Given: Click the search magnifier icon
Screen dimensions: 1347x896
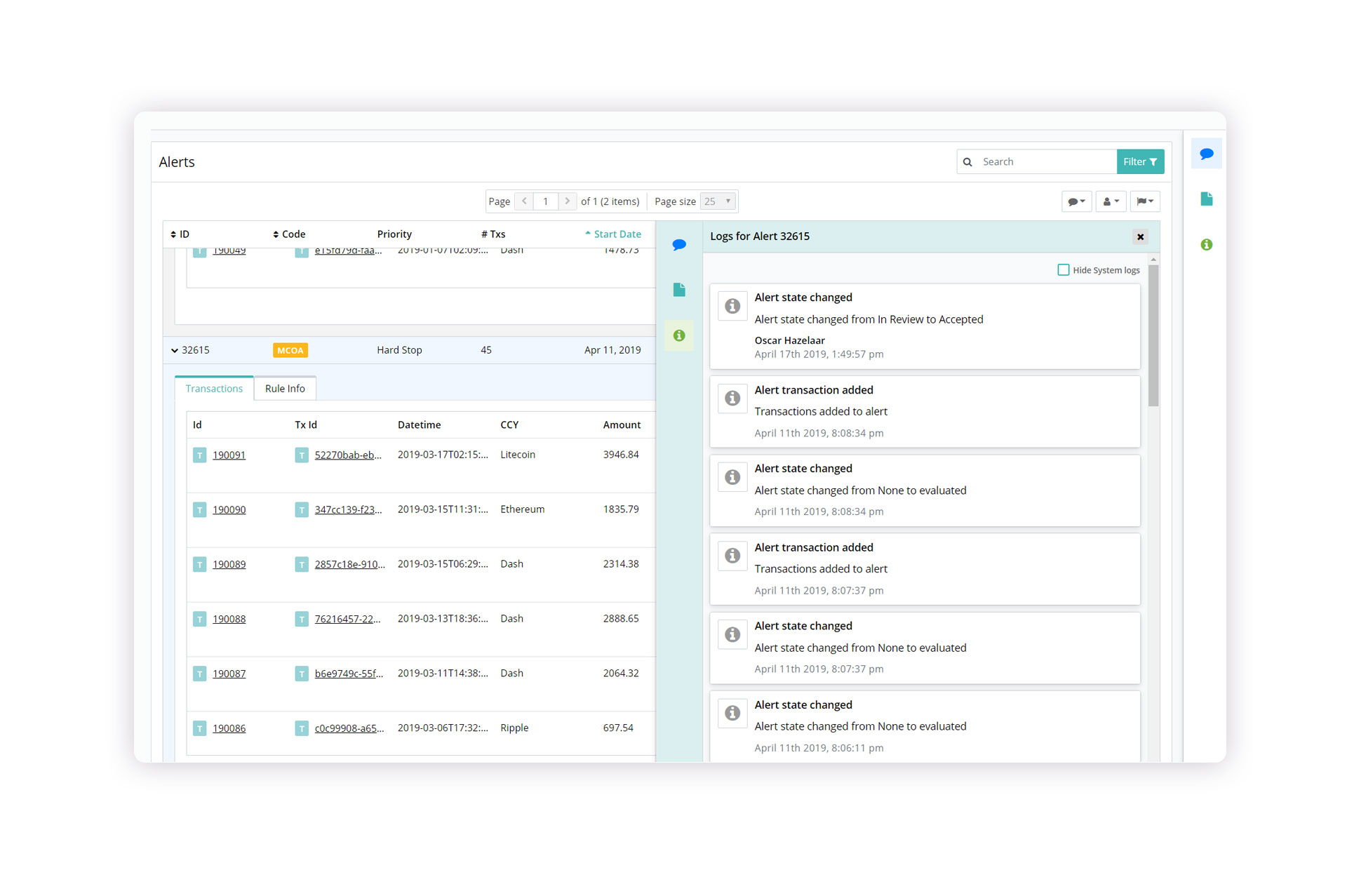Looking at the screenshot, I should tap(967, 162).
